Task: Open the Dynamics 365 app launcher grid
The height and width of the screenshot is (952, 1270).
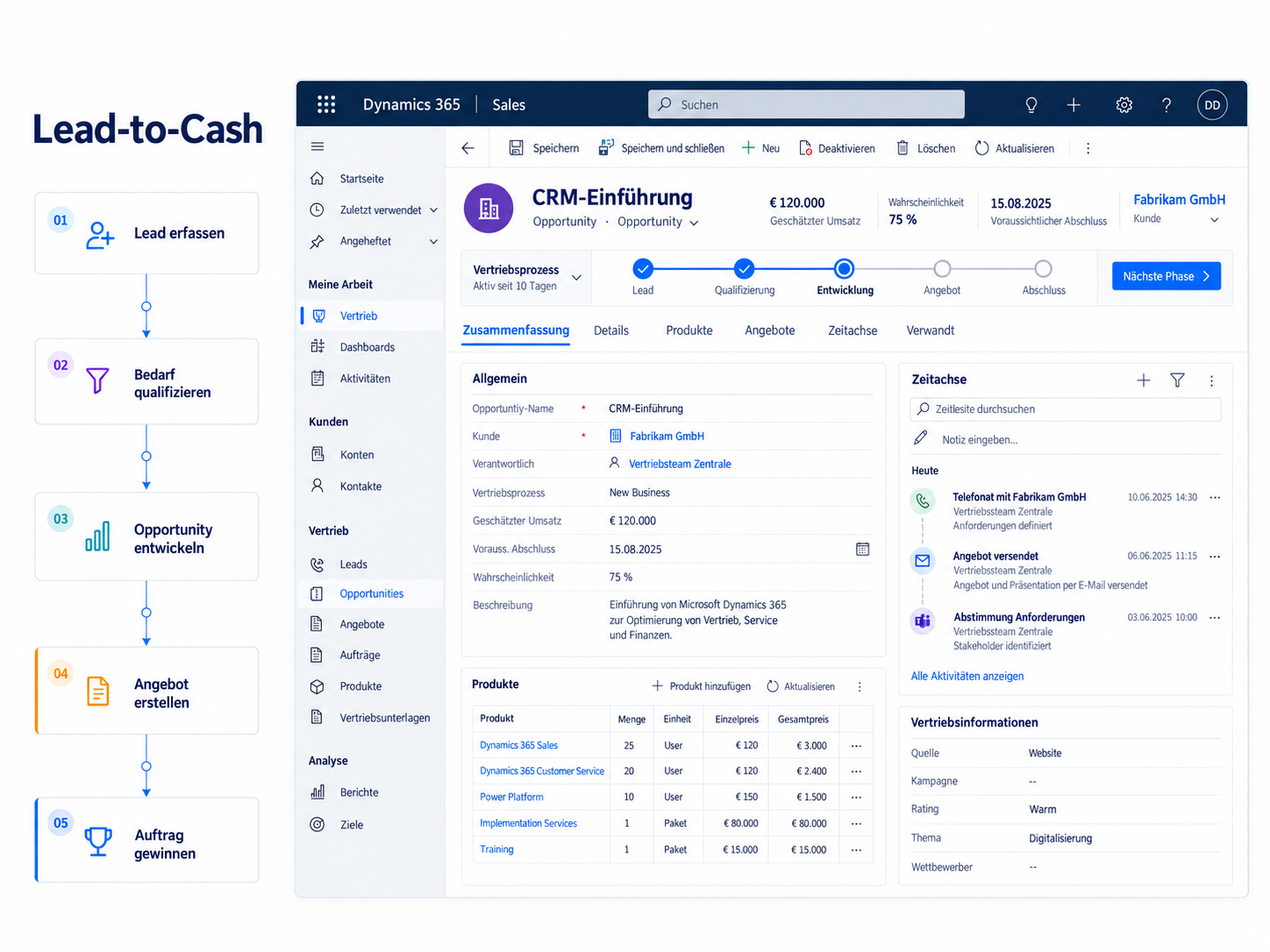Action: tap(326, 104)
